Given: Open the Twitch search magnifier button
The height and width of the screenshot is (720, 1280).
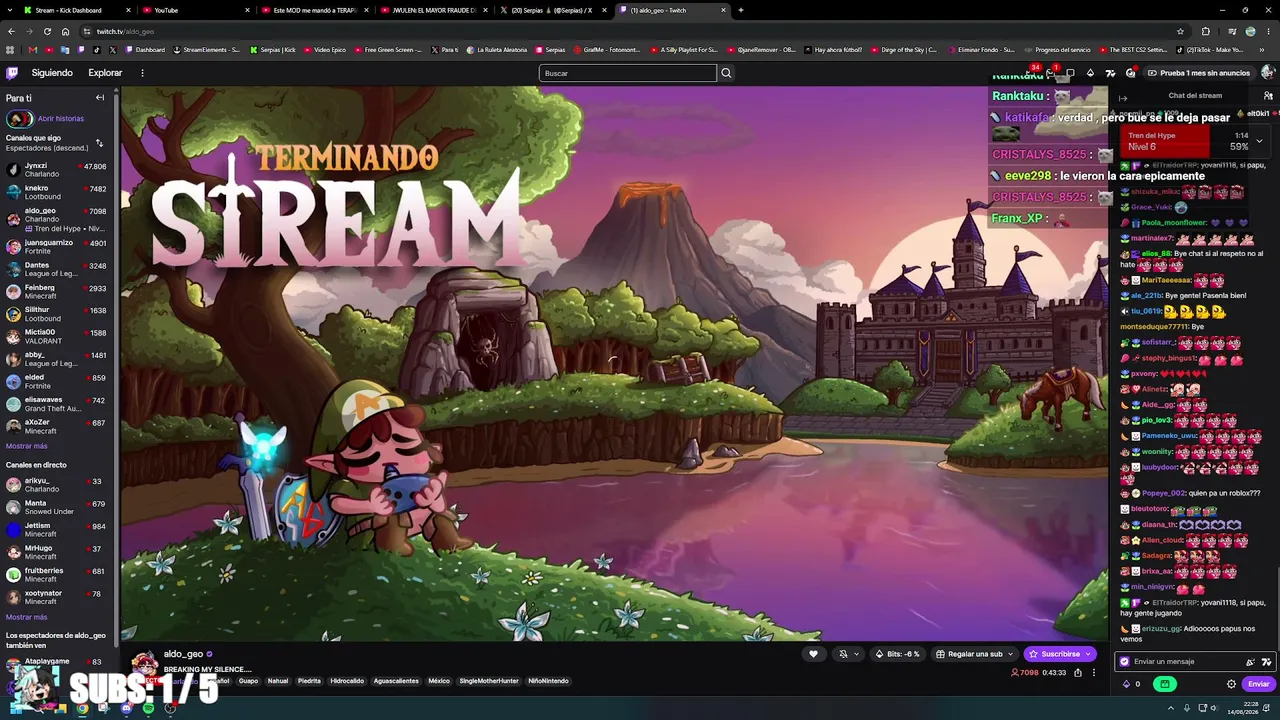Looking at the screenshot, I should [x=726, y=73].
